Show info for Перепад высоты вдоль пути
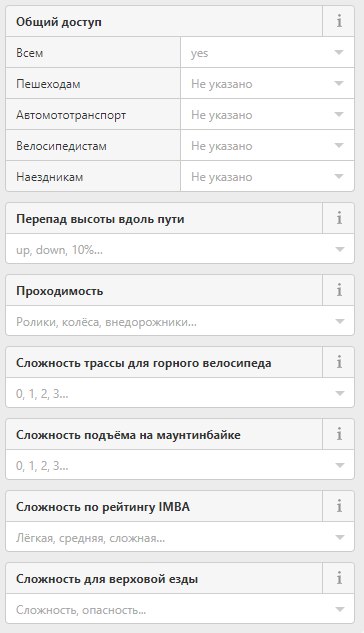This screenshot has width=364, height=633. tap(339, 218)
